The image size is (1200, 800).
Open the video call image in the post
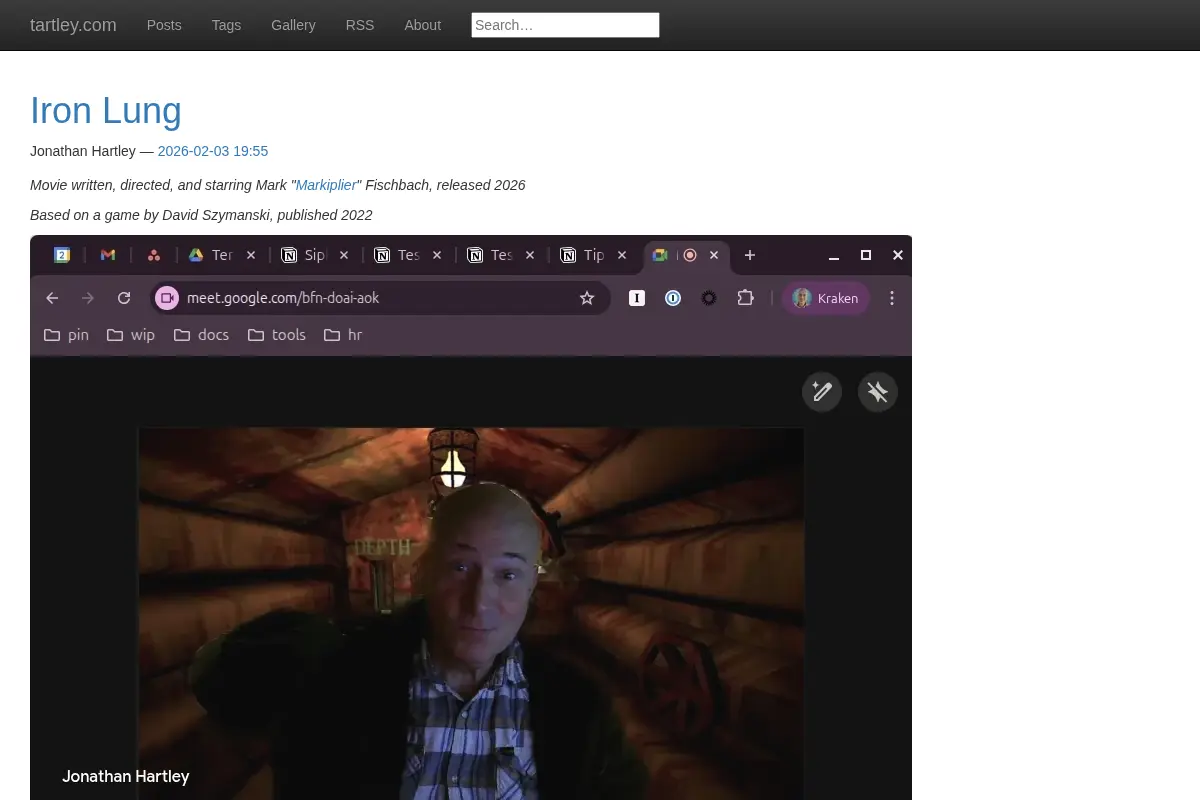[x=471, y=517]
